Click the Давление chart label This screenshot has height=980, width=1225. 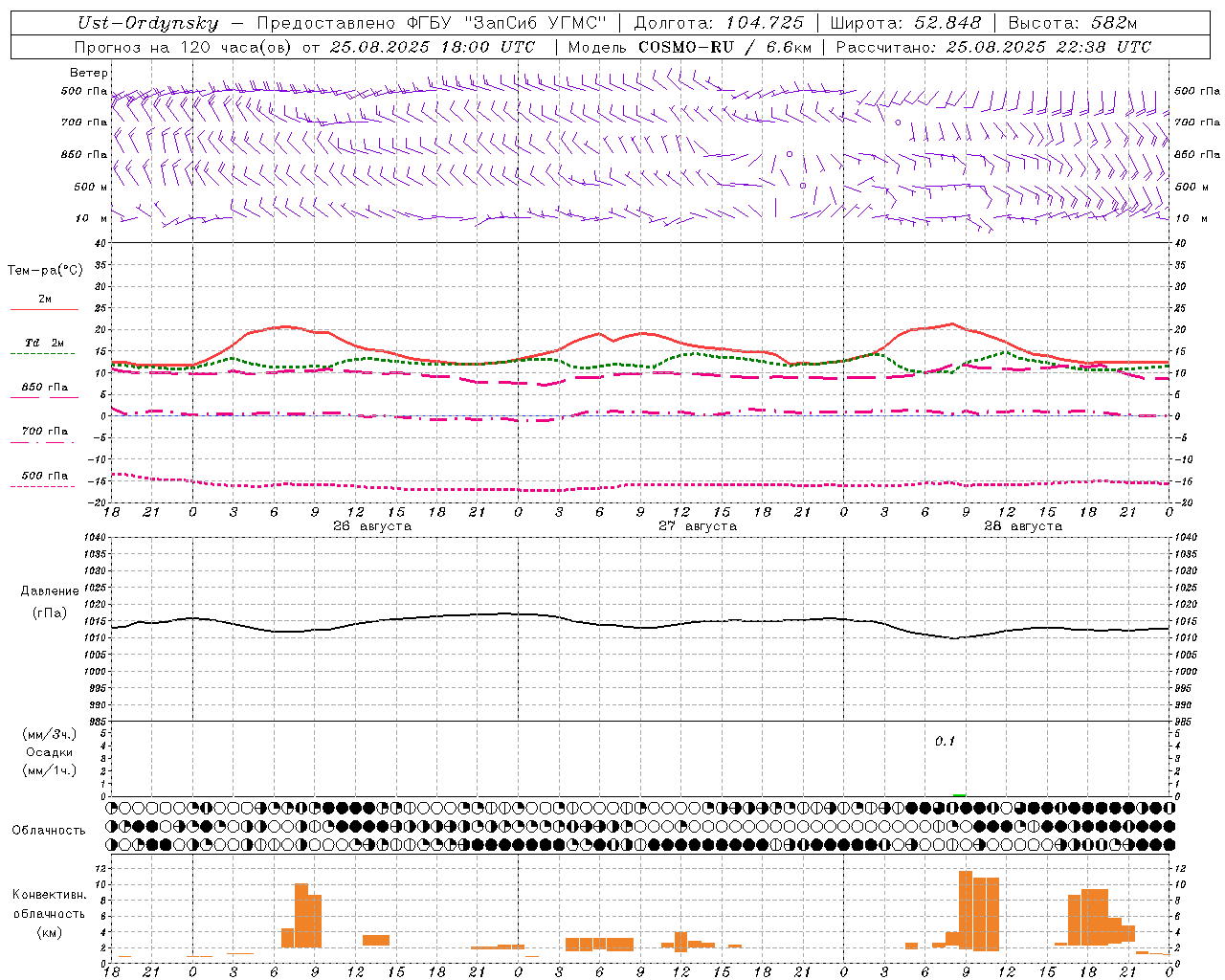coord(50,591)
